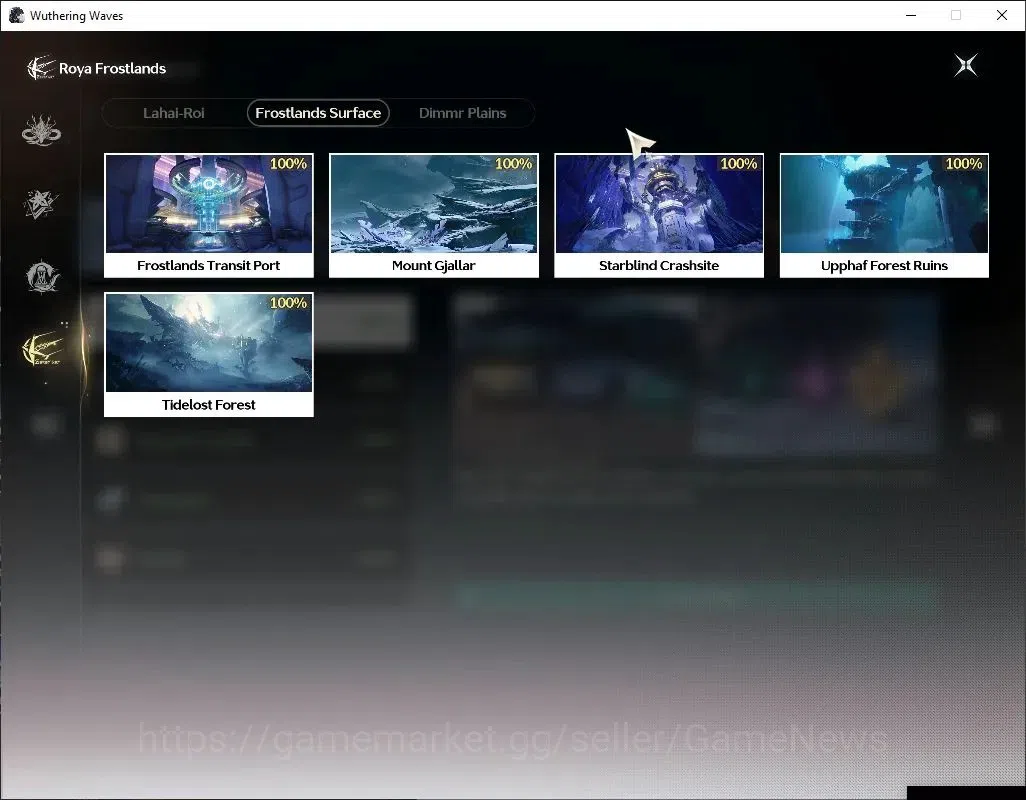The image size is (1026, 800).
Task: Open Upphaf Forest Ruins area card
Action: pyautogui.click(x=884, y=215)
